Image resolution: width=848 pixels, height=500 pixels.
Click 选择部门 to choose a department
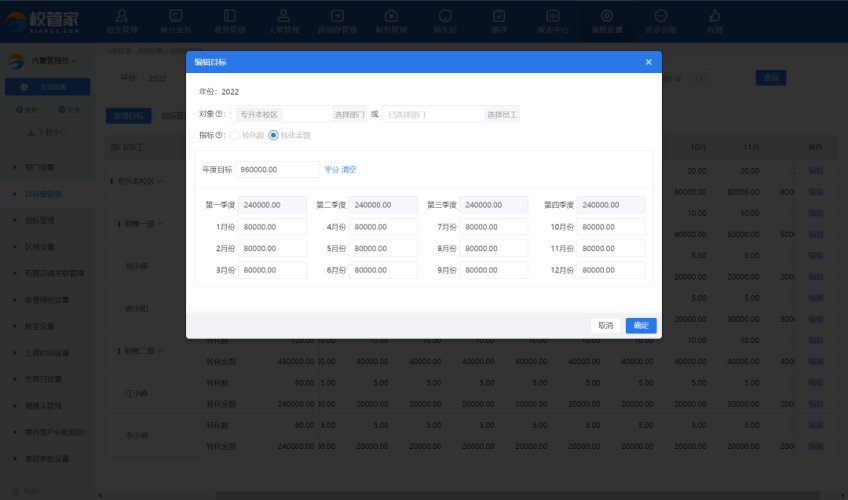point(349,115)
